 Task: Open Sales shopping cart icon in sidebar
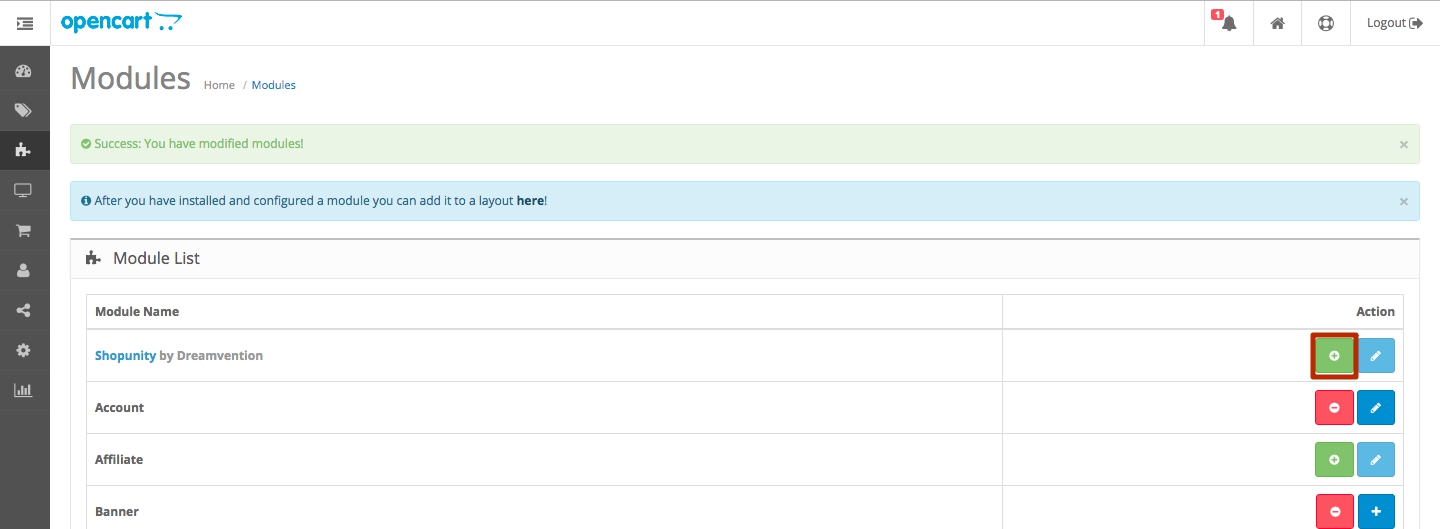(x=24, y=231)
